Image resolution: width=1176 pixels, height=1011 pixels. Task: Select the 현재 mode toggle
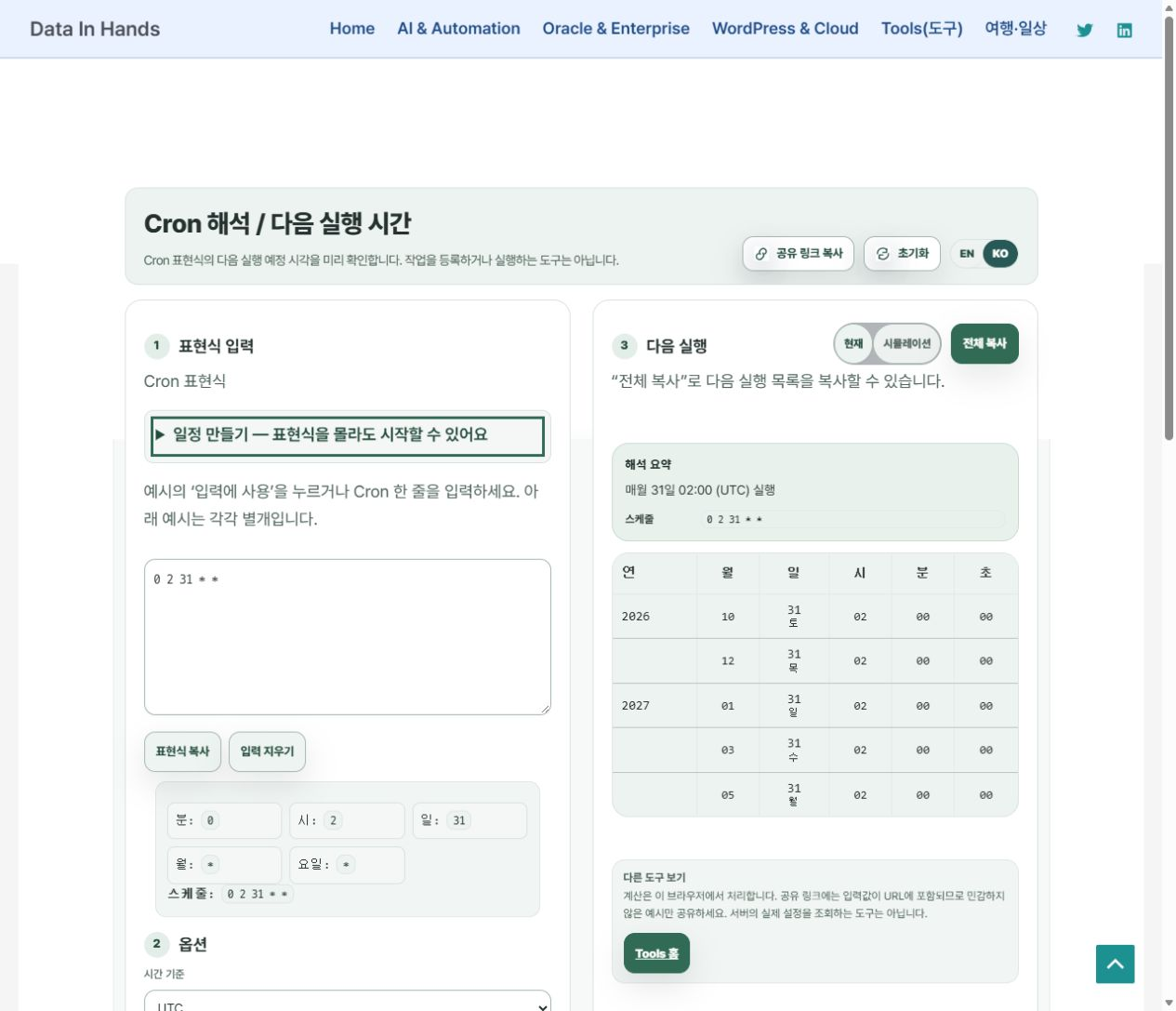coord(853,343)
